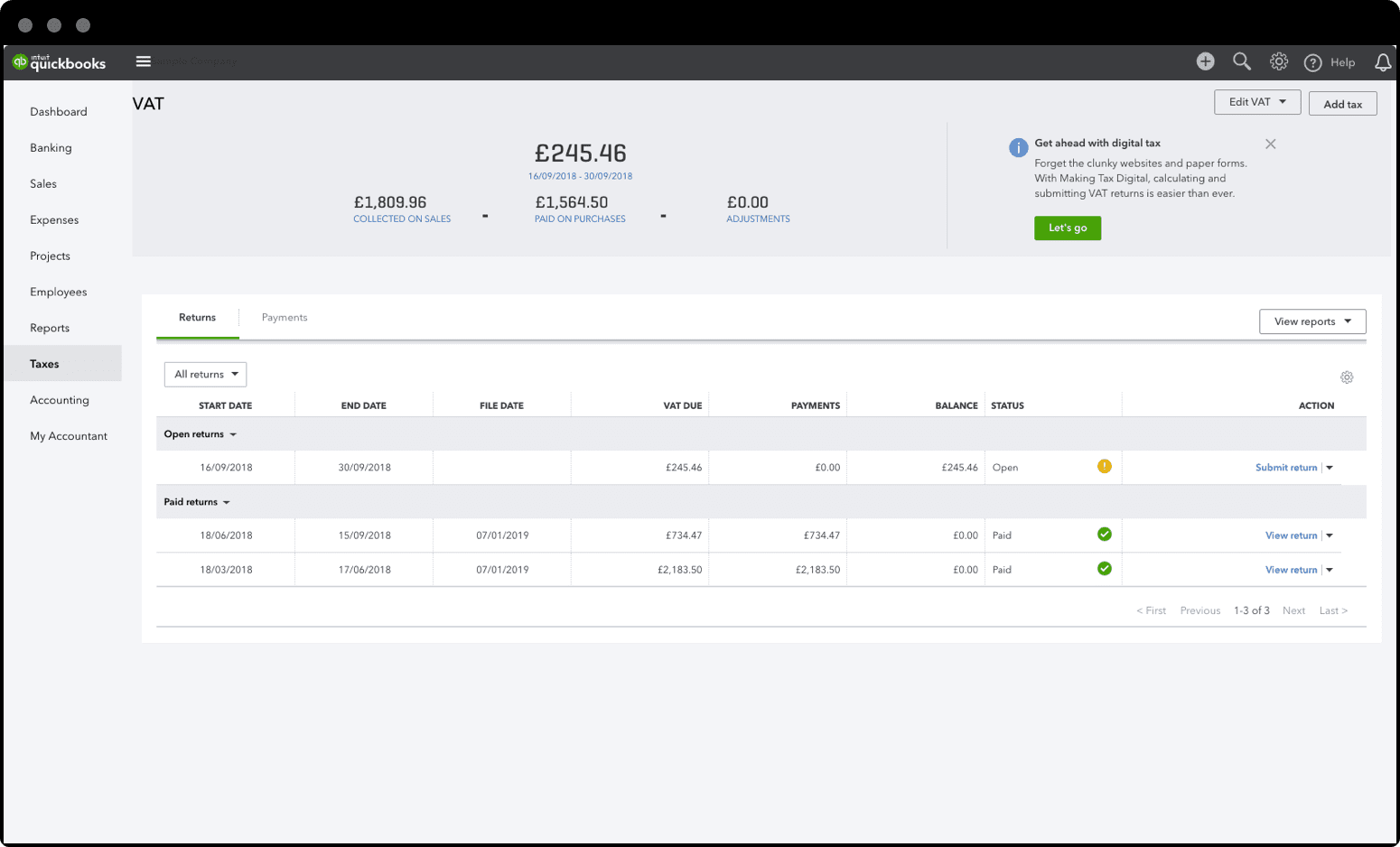Open the All returns filter dropdown
The height and width of the screenshot is (847, 1400).
click(x=205, y=374)
